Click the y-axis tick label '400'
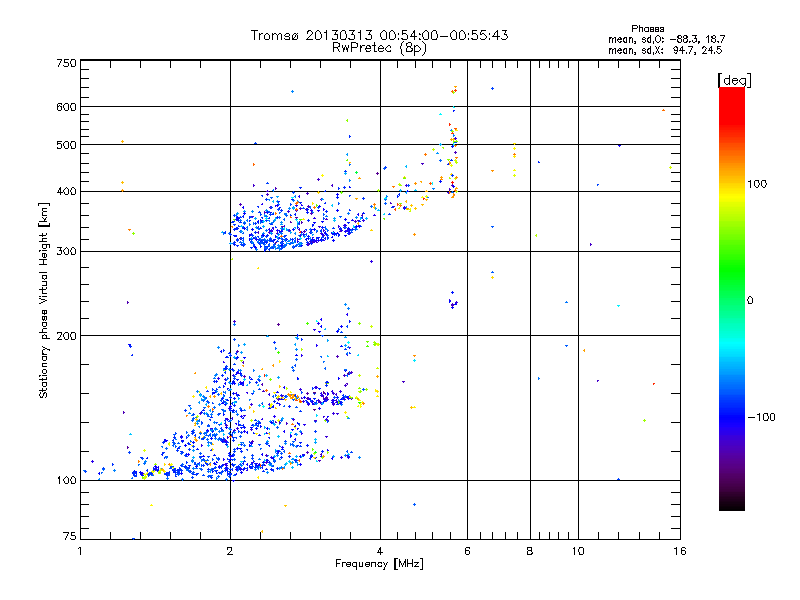Screen dimensions: 800x600 (67, 191)
